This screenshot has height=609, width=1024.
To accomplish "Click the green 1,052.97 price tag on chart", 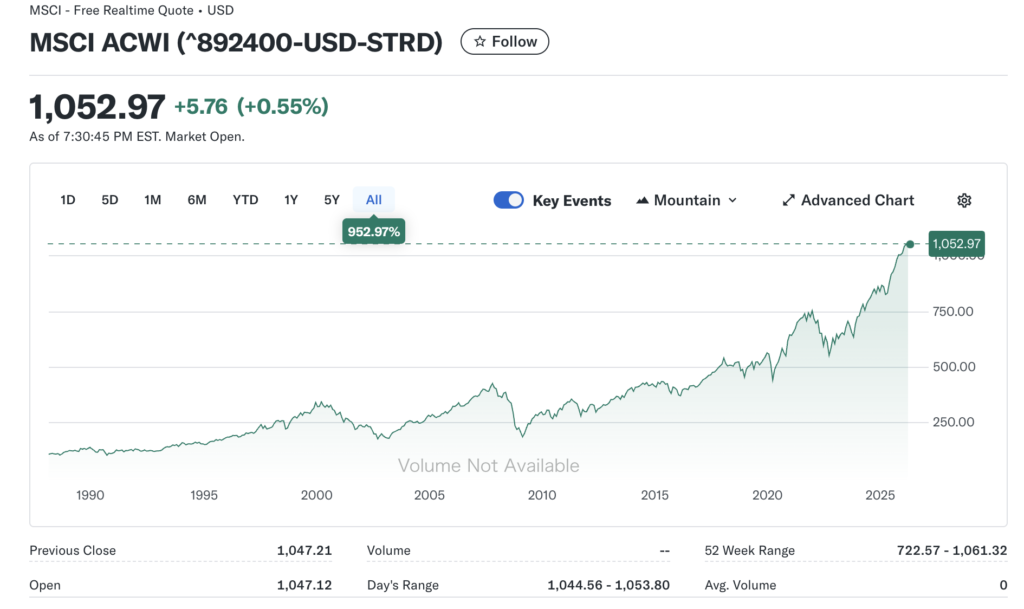I will click(957, 244).
